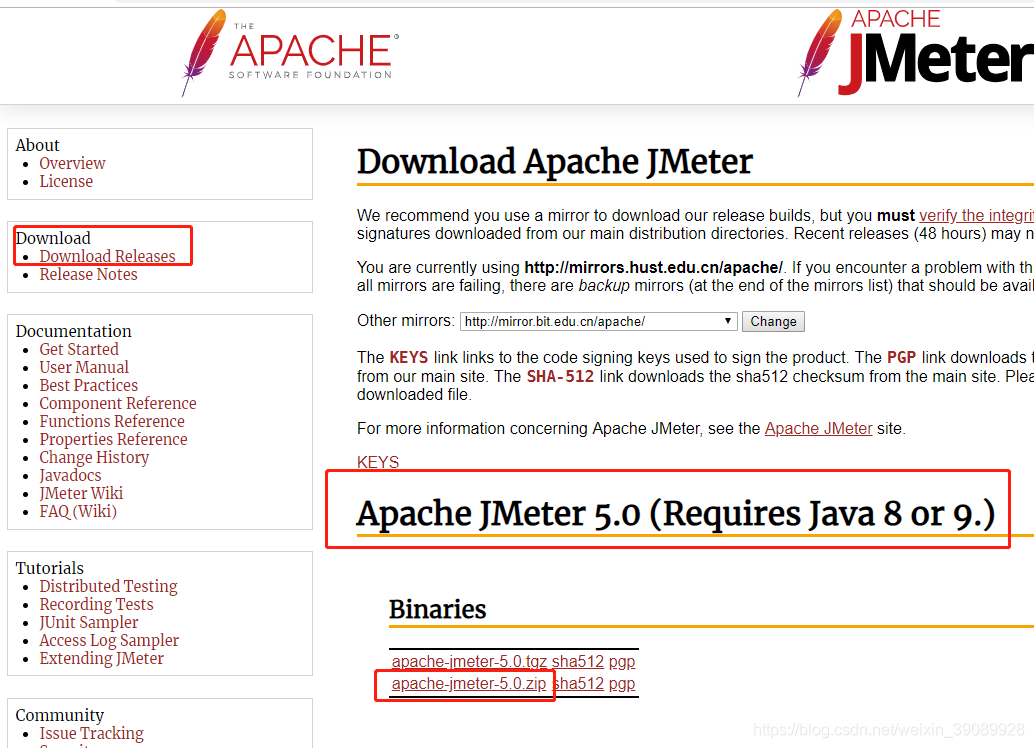Click the Apache JMeter logo
The image size is (1034, 748).
[915, 53]
